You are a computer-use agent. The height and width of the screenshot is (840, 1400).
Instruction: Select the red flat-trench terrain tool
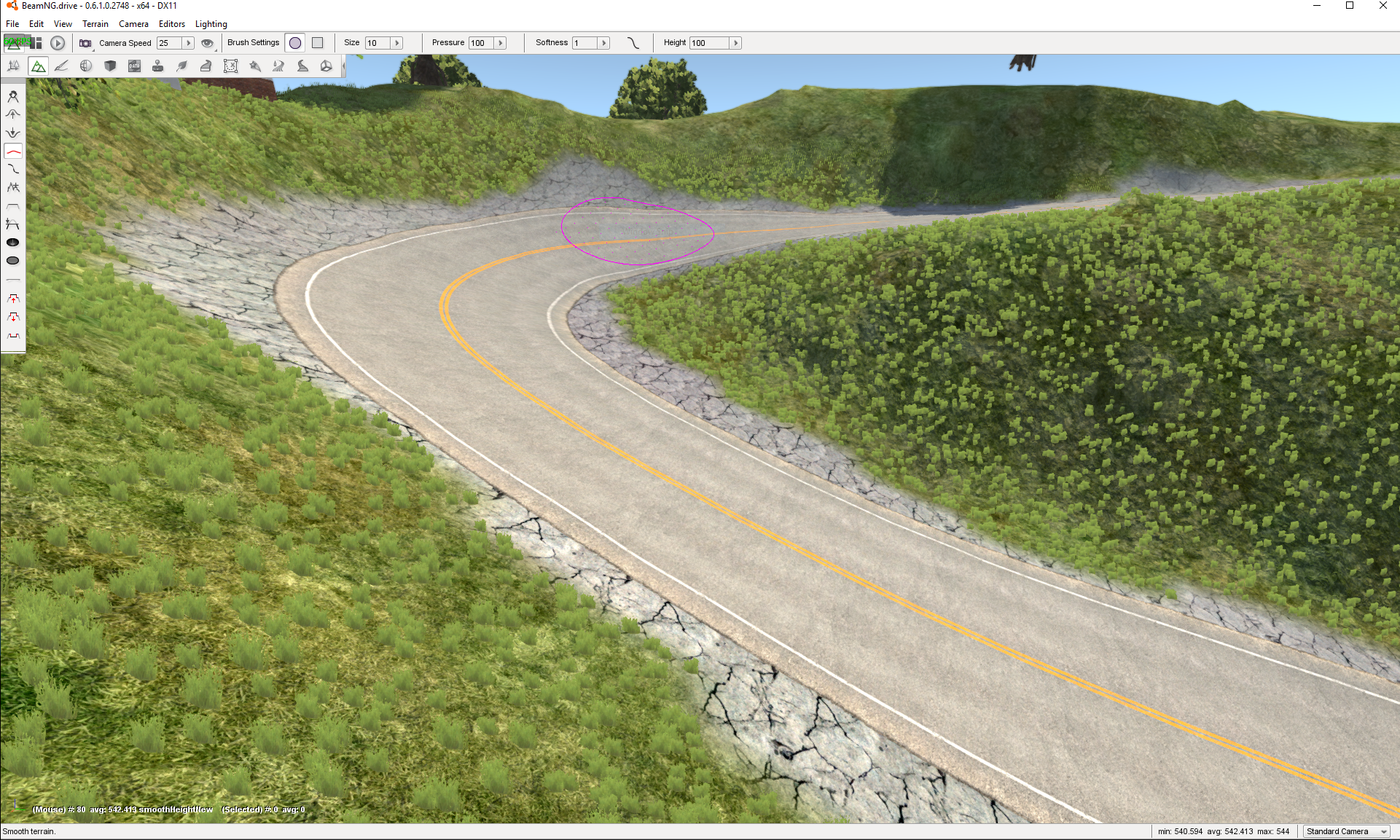click(x=13, y=336)
